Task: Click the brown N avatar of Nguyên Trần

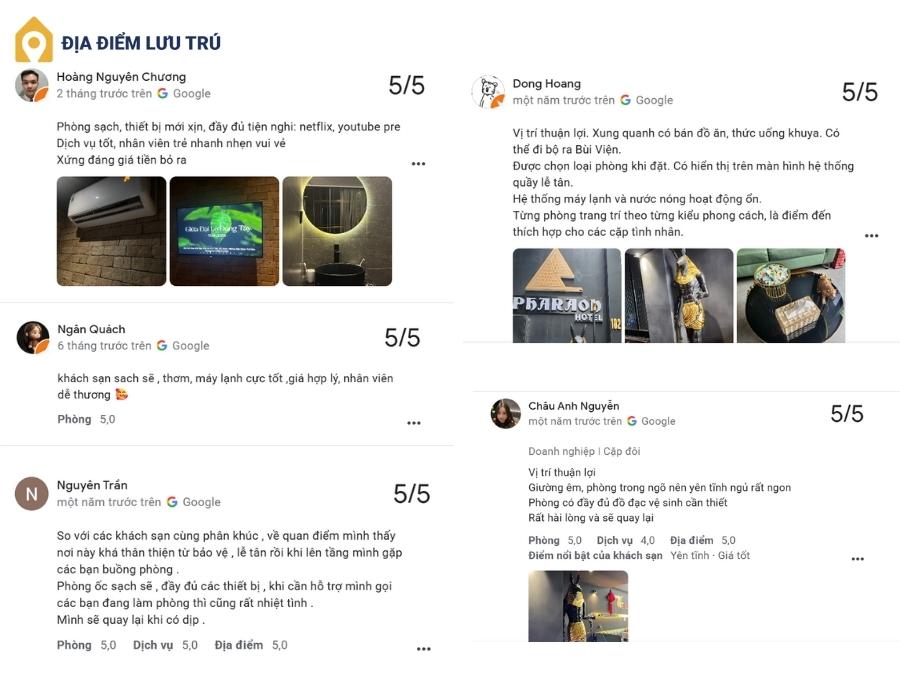Action: pyautogui.click(x=32, y=494)
